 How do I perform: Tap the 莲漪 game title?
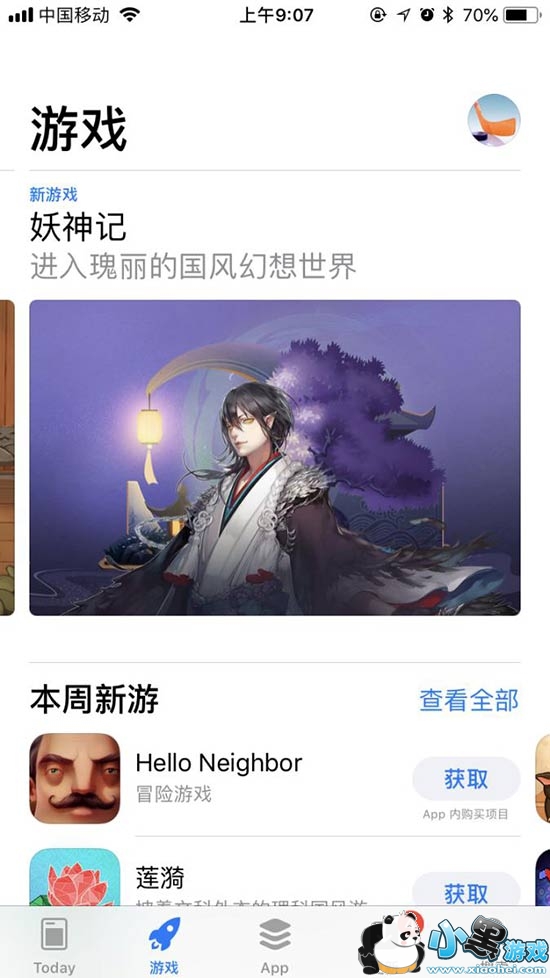[160, 878]
